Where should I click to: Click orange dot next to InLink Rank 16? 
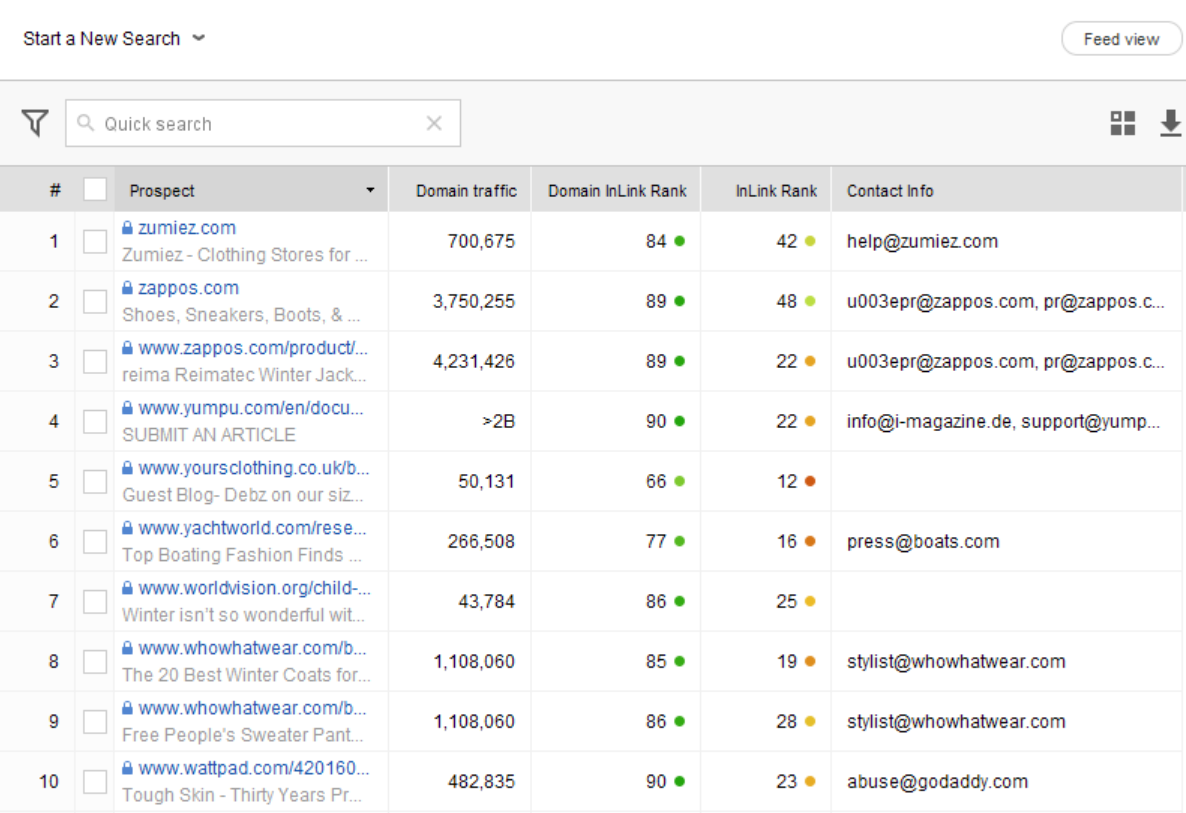click(810, 541)
